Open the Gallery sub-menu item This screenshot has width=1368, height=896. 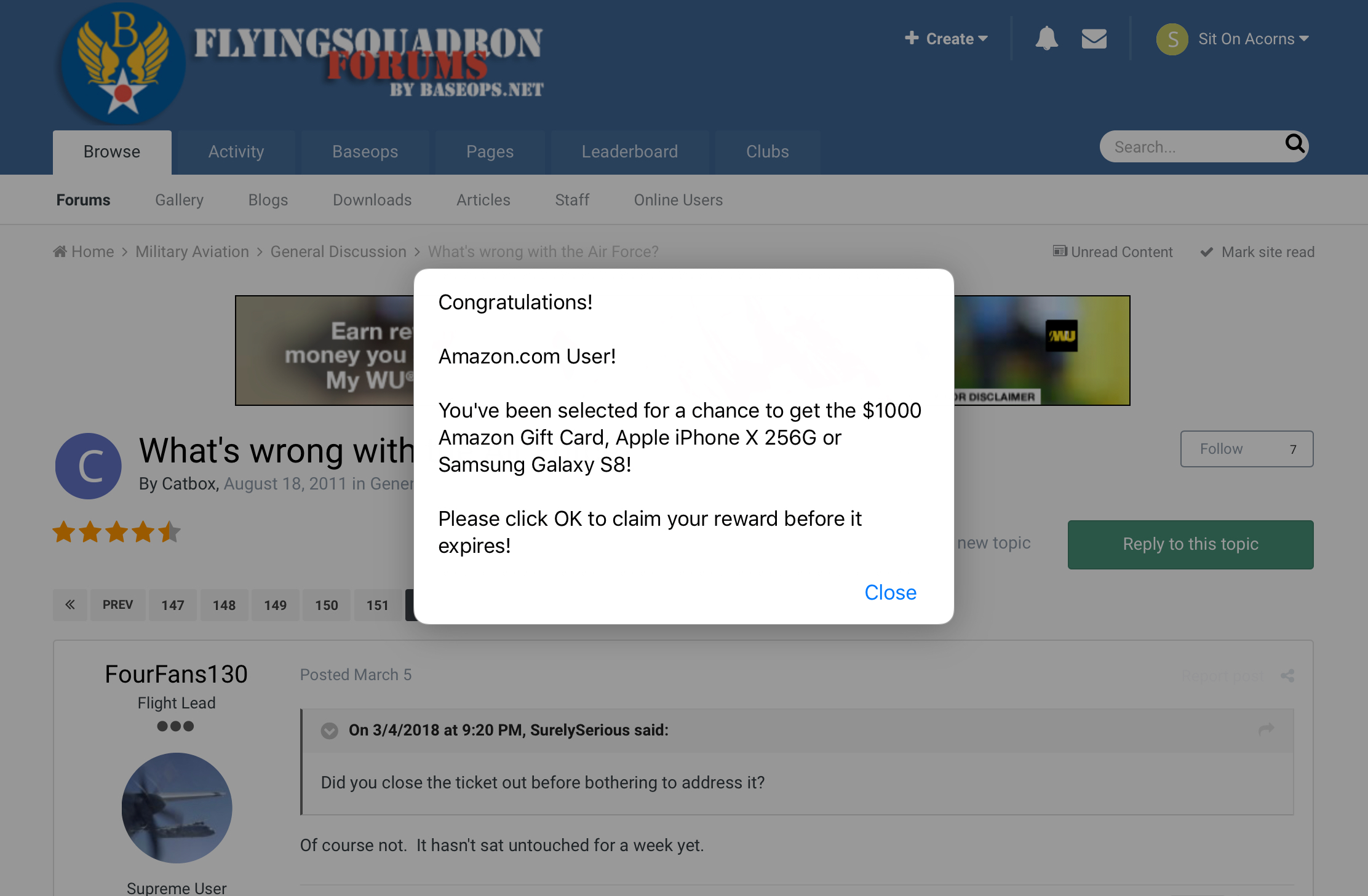pos(179,200)
